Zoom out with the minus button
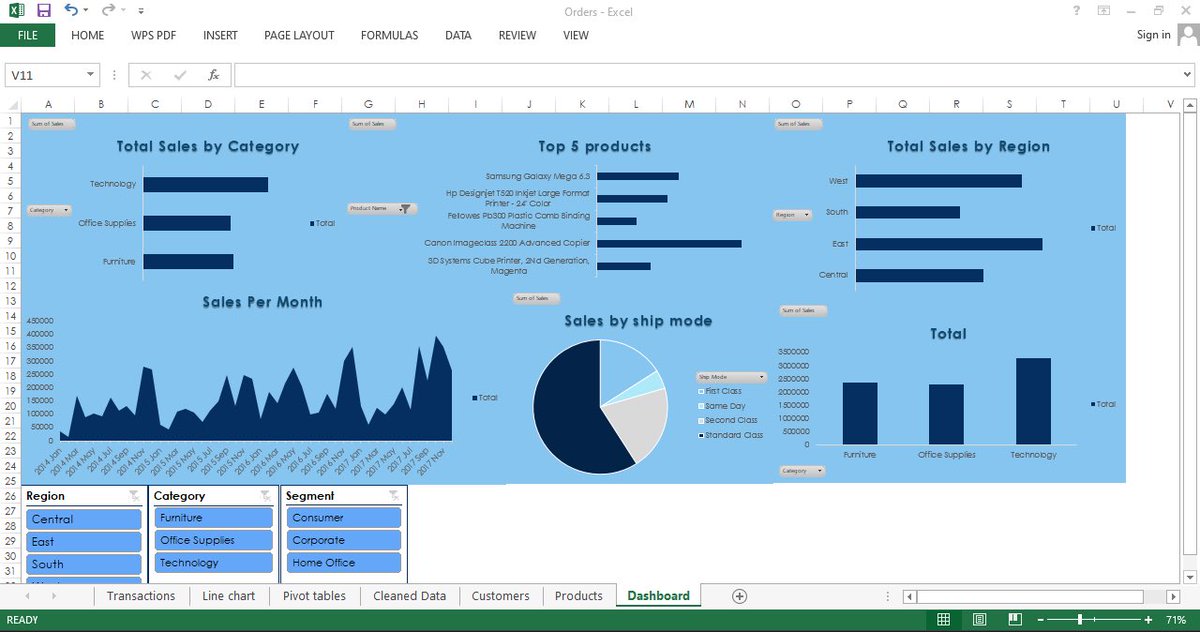Image resolution: width=1200 pixels, height=632 pixels. click(x=1040, y=620)
